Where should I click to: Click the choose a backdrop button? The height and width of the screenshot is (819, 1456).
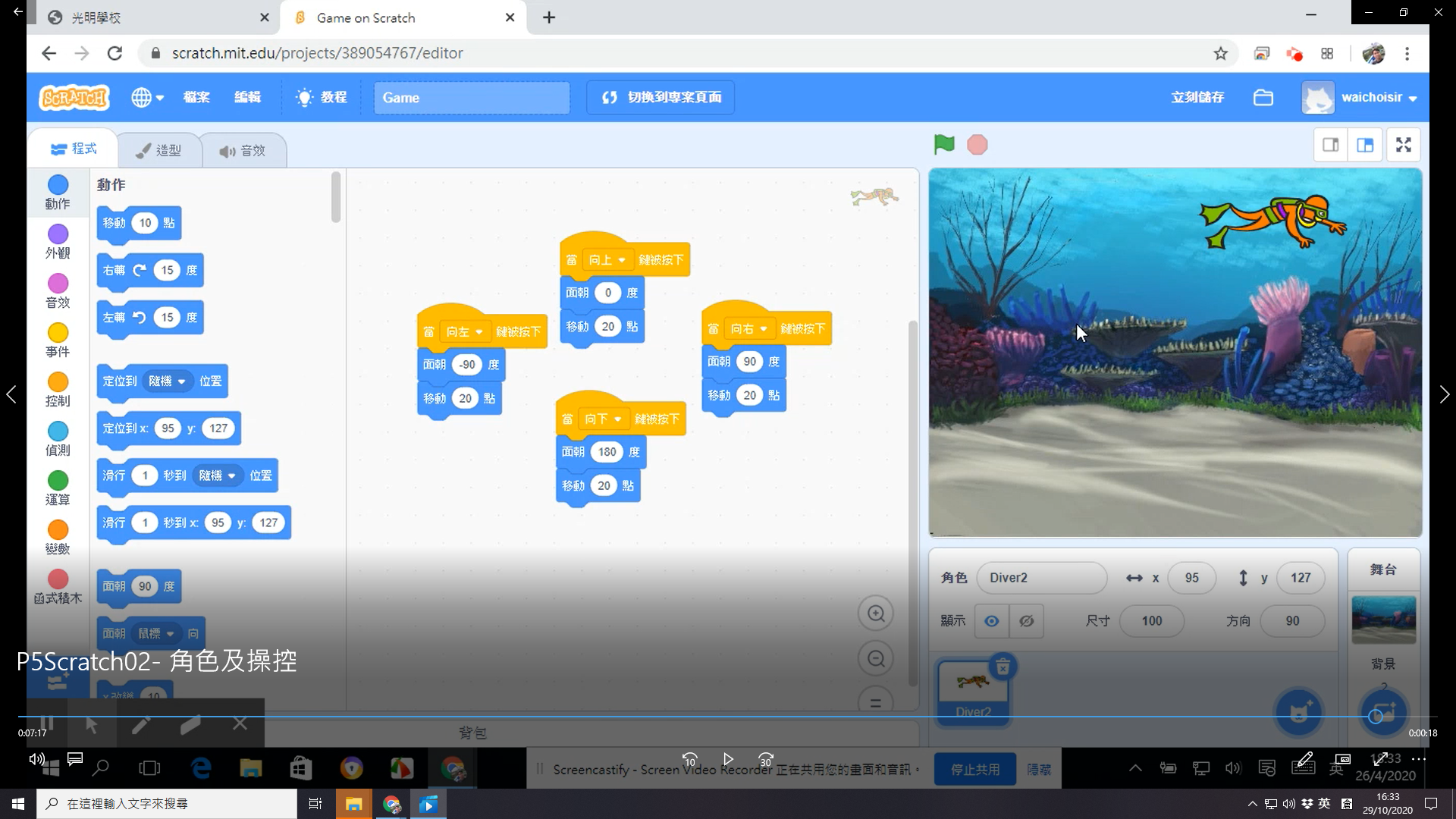click(x=1382, y=712)
